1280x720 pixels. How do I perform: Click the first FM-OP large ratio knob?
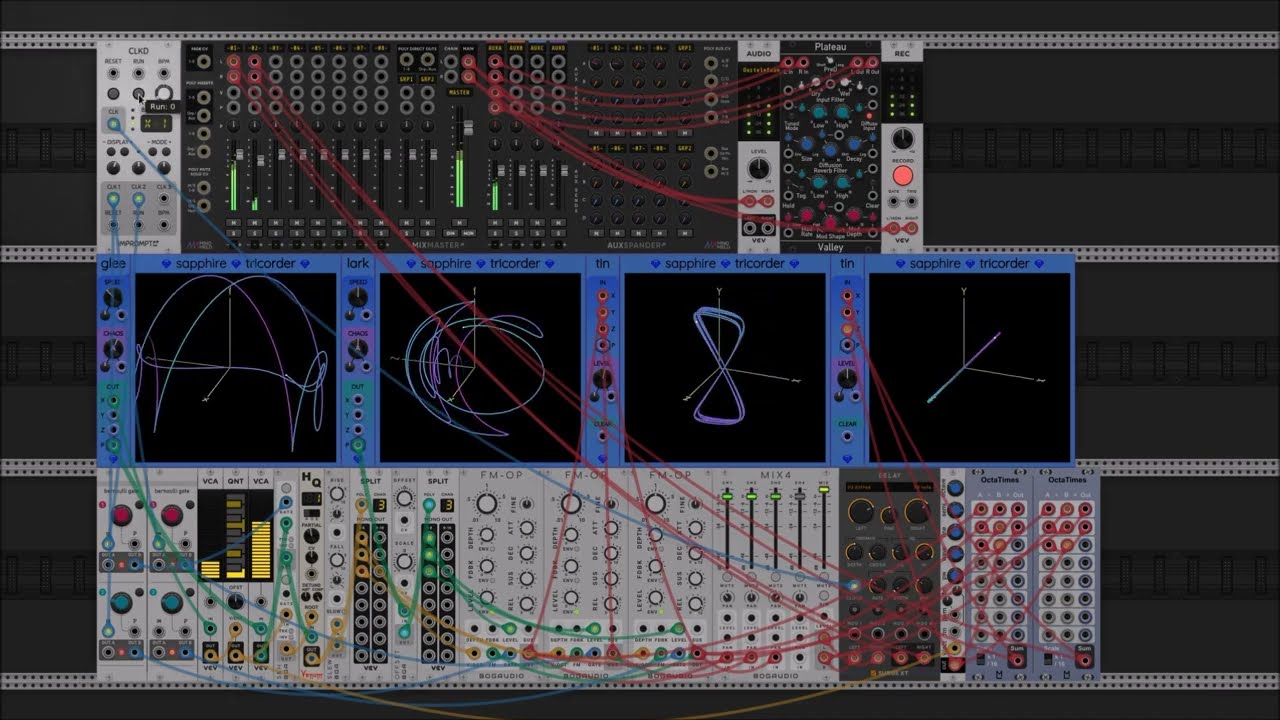486,504
